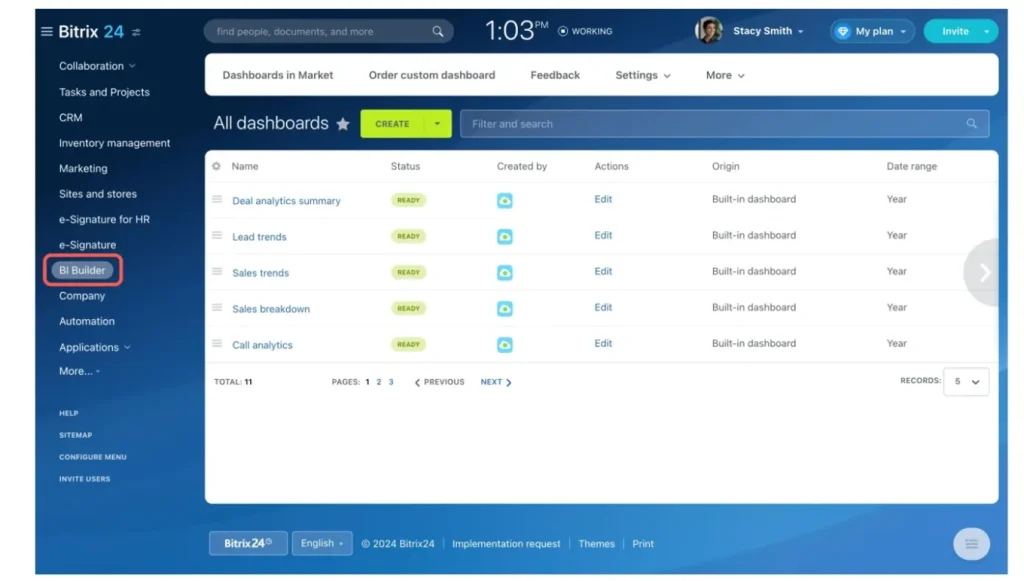Click the star icon next to All dashboards
Image resolution: width=1024 pixels, height=581 pixels.
coord(343,124)
